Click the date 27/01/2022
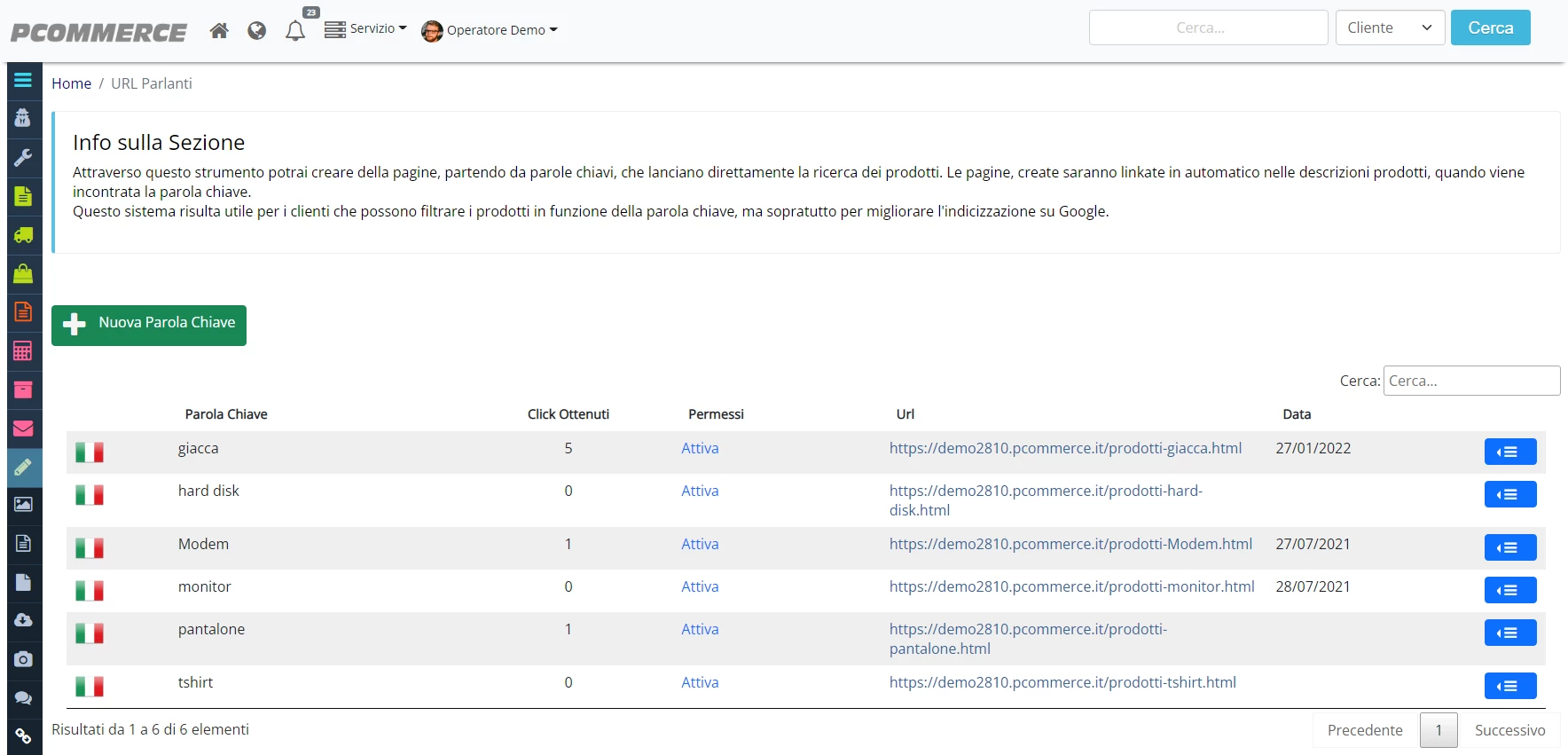 (x=1313, y=448)
